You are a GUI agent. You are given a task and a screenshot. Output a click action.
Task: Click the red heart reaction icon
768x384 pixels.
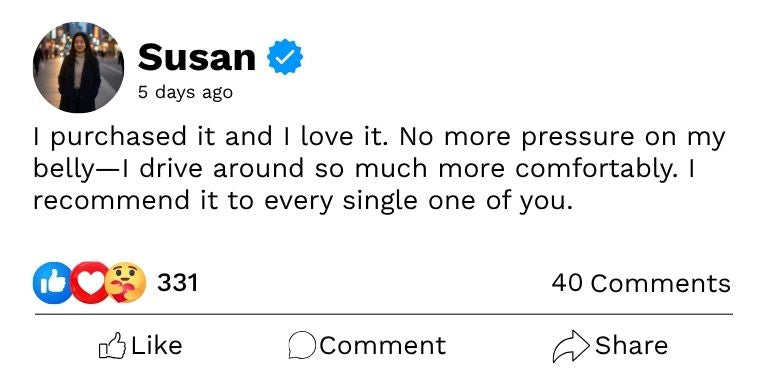click(x=89, y=283)
